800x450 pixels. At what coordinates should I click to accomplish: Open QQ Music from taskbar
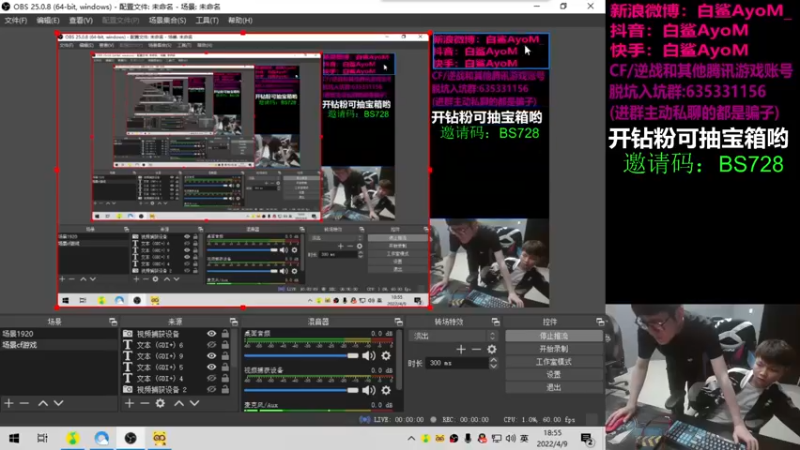click(x=72, y=438)
